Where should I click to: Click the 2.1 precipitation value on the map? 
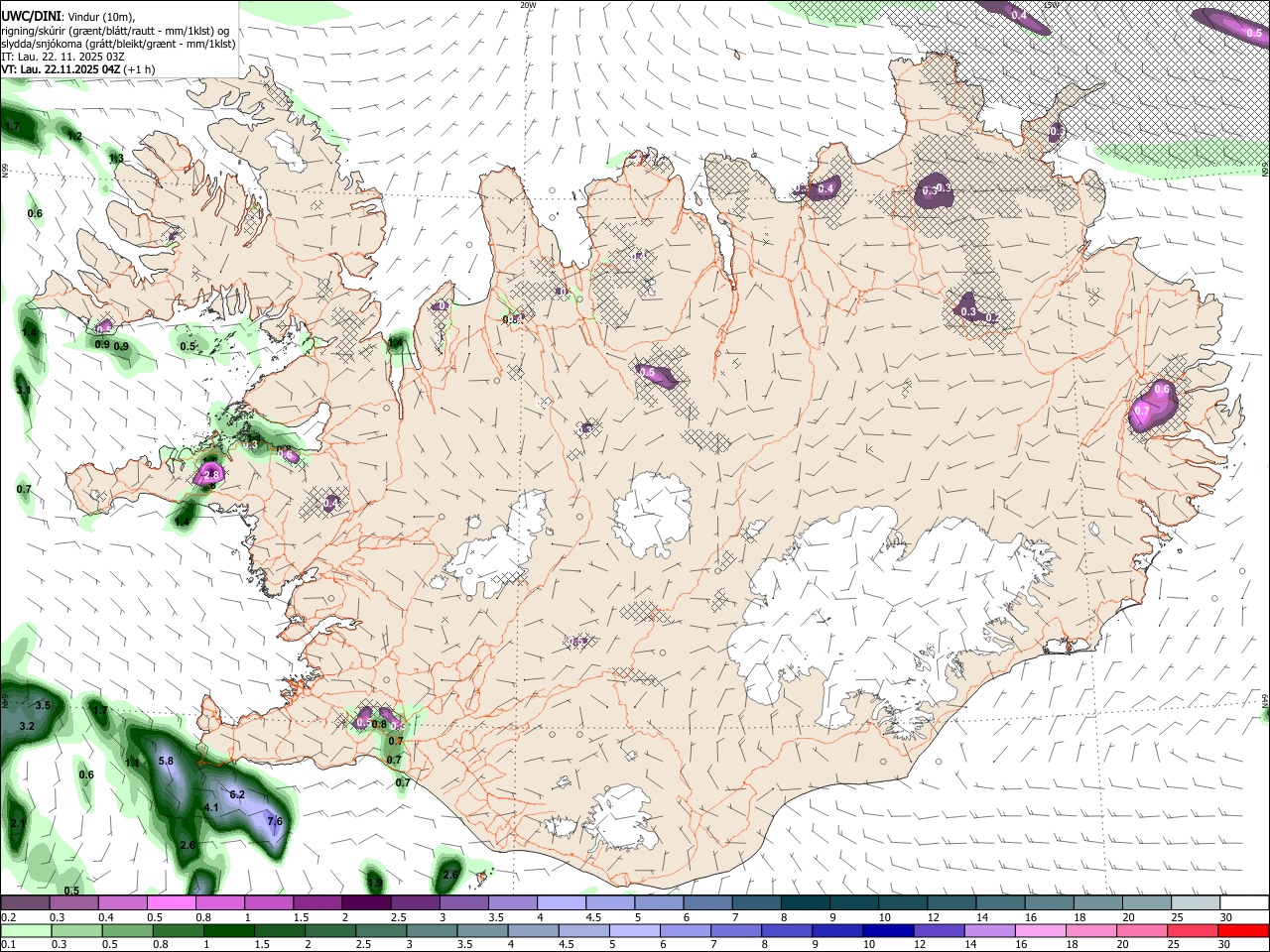tap(18, 824)
